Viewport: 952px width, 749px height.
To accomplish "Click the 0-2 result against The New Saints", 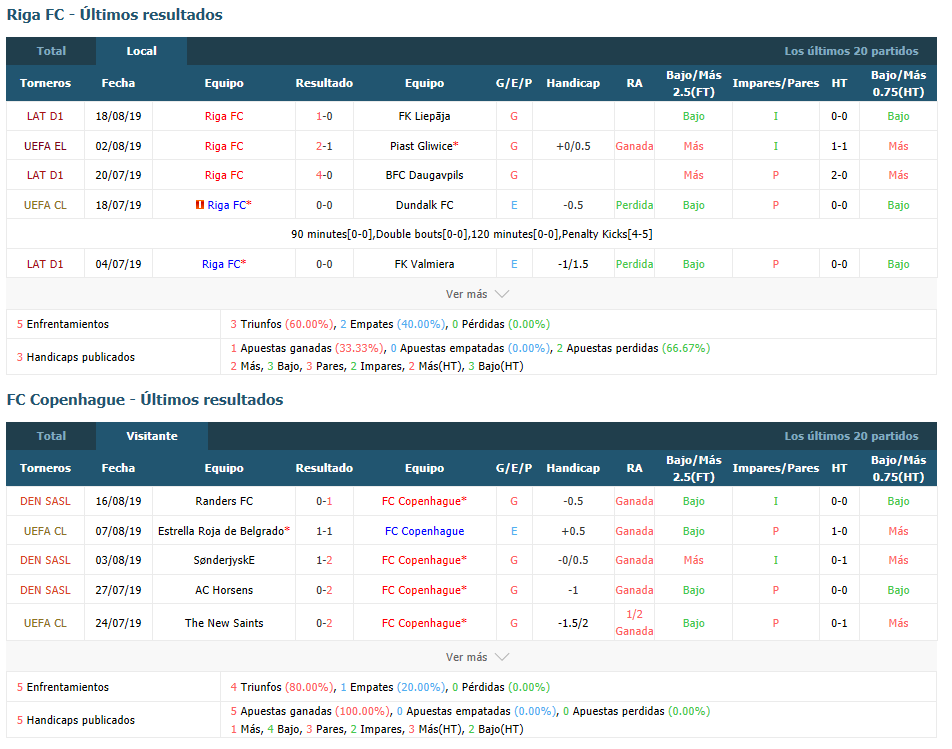I will pyautogui.click(x=324, y=623).
